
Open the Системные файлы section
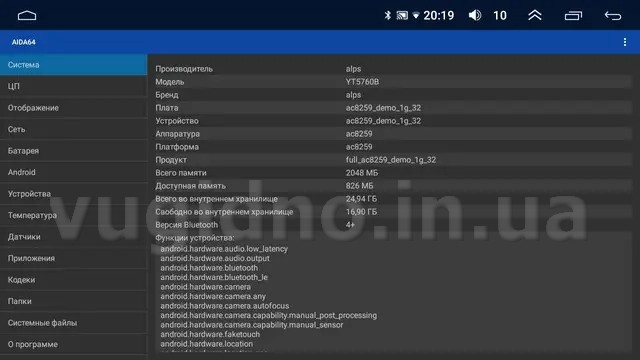click(x=73, y=323)
